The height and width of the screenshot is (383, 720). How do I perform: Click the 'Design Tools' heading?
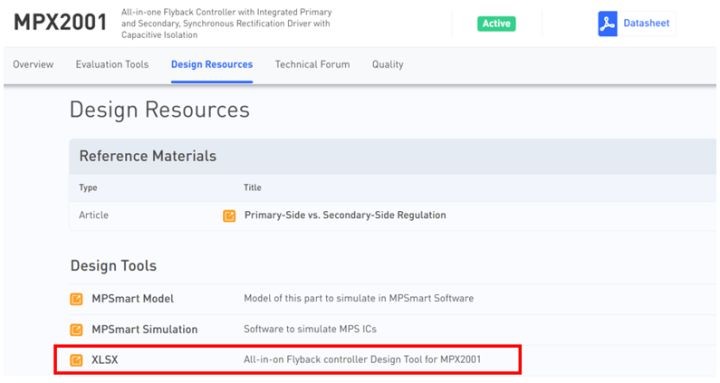tap(113, 265)
